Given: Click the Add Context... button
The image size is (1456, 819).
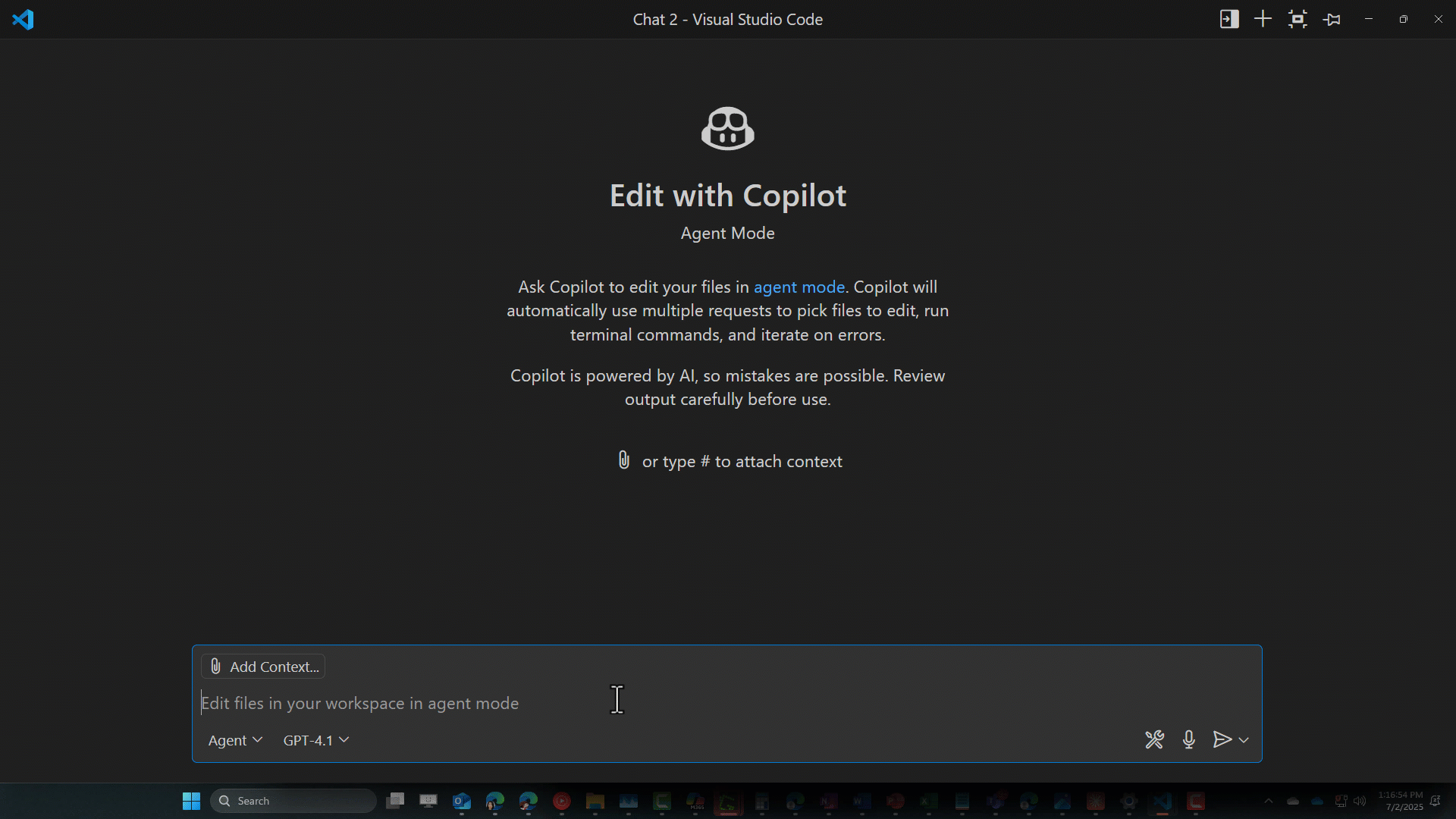Looking at the screenshot, I should pos(263,667).
